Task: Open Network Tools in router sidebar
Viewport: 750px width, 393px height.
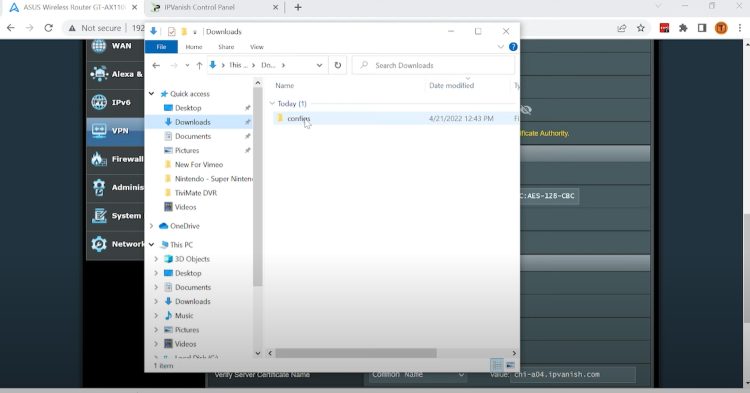Action: pyautogui.click(x=116, y=244)
